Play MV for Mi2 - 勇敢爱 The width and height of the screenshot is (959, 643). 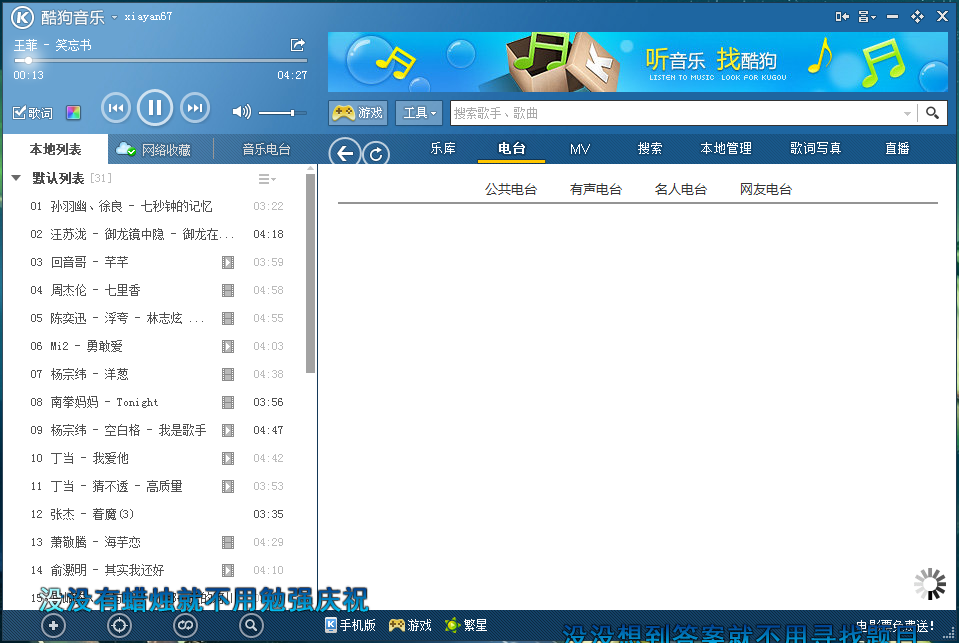pyautogui.click(x=228, y=346)
